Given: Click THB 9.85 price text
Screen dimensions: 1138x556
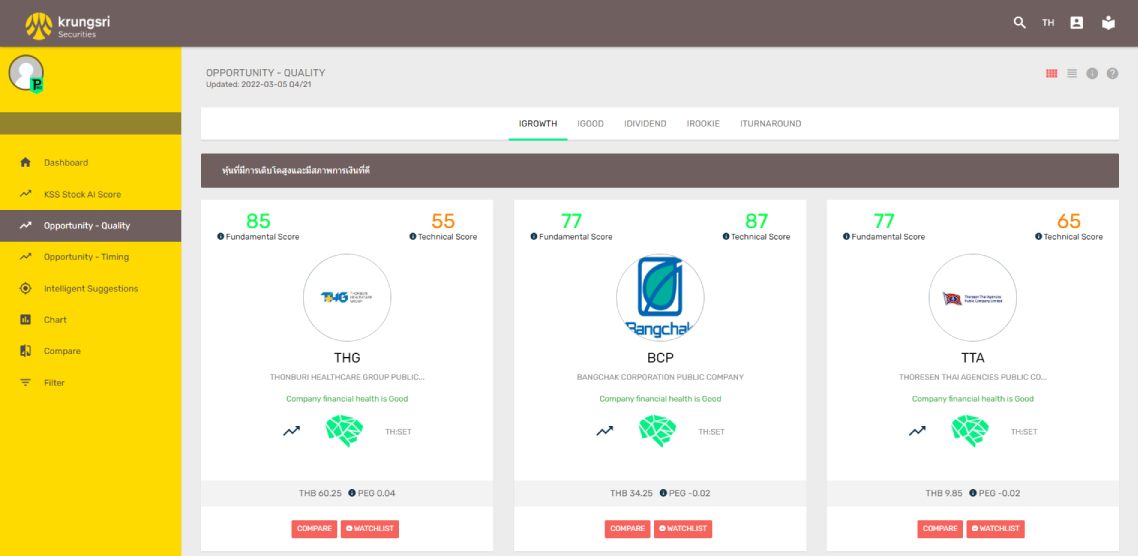Looking at the screenshot, I should [944, 494].
